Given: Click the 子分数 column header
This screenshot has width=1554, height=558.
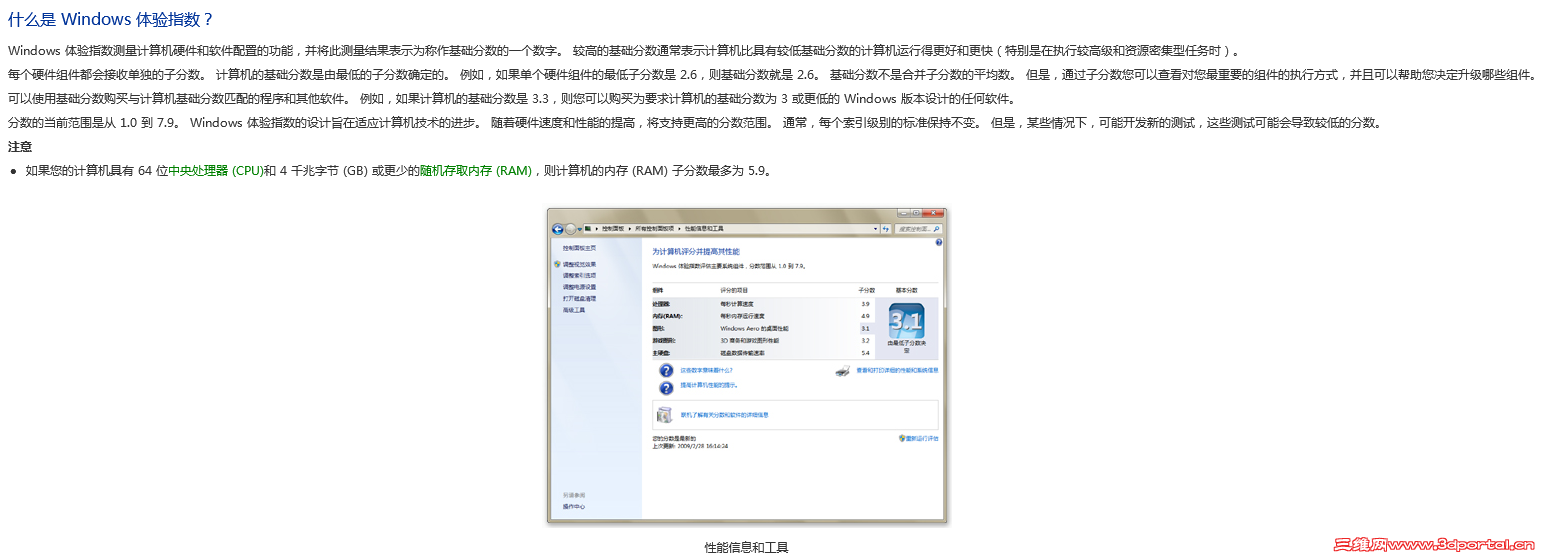Looking at the screenshot, I should [x=866, y=289].
